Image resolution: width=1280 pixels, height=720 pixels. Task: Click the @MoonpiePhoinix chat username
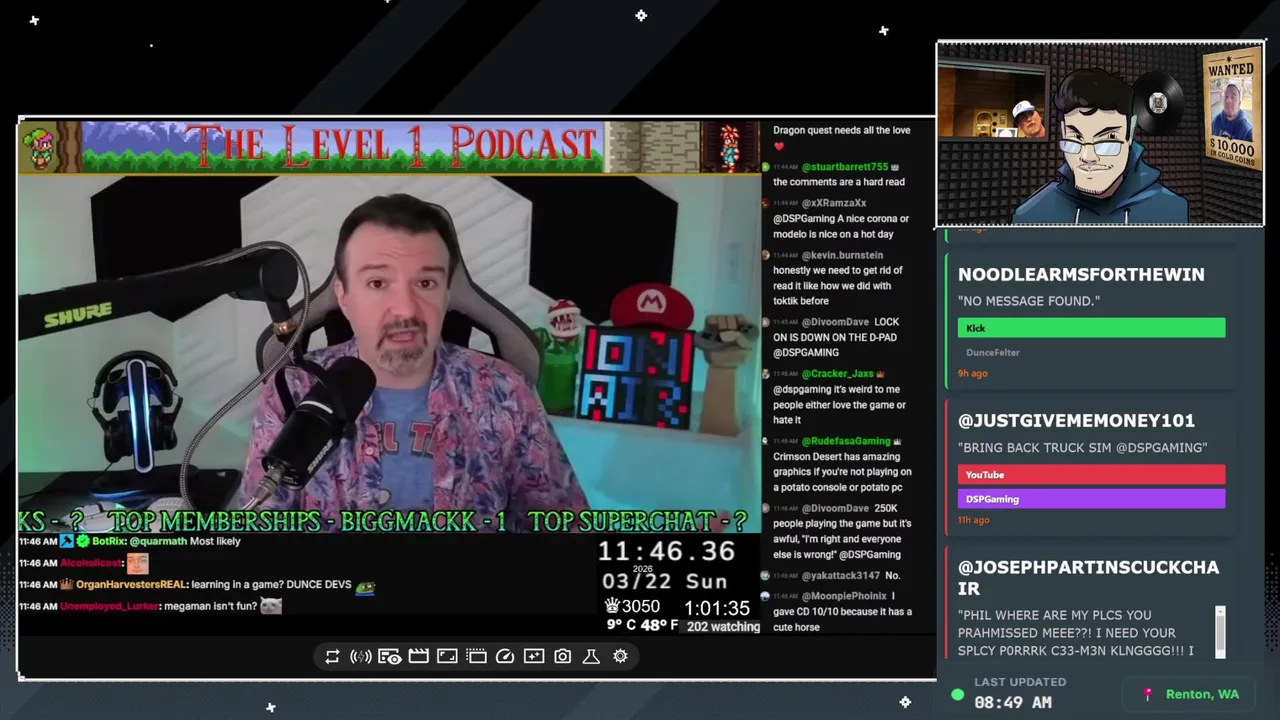click(x=844, y=596)
